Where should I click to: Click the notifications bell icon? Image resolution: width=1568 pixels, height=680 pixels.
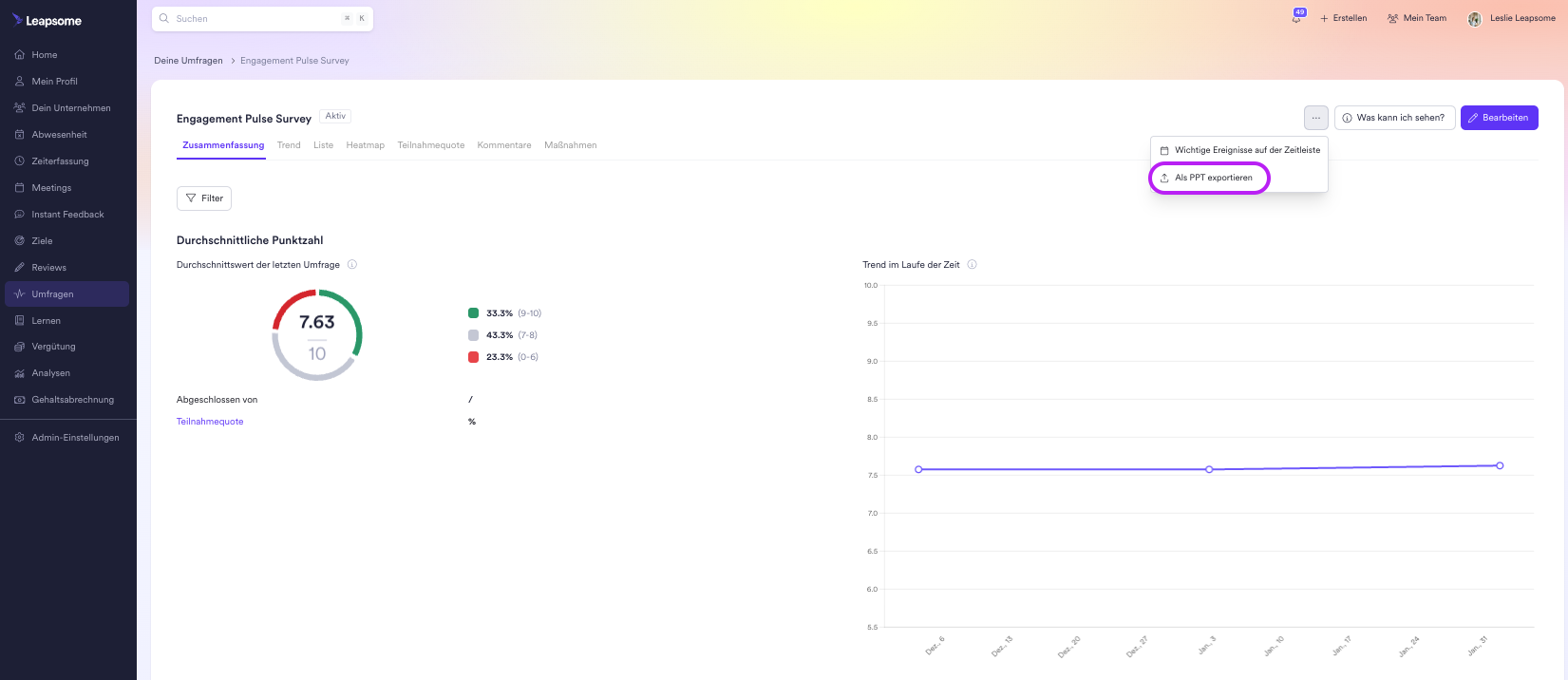pyautogui.click(x=1295, y=18)
